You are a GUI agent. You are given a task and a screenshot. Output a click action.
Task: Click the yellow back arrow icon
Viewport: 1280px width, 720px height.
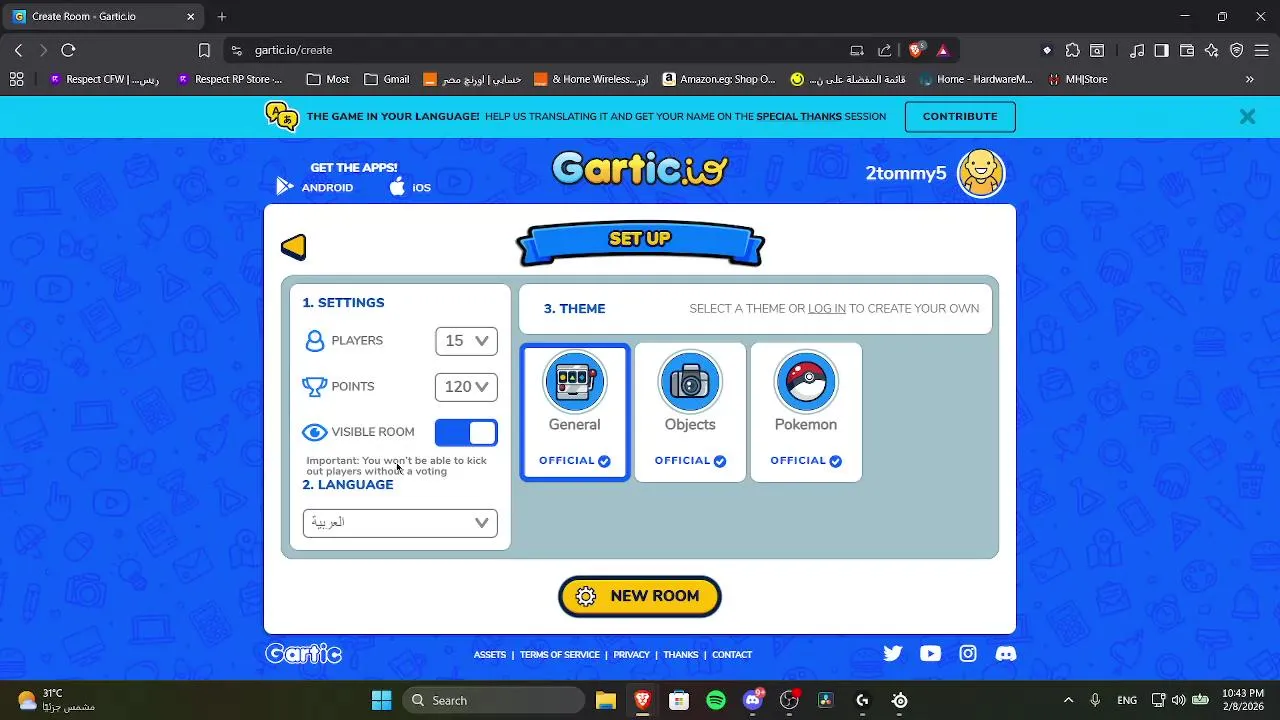(293, 247)
